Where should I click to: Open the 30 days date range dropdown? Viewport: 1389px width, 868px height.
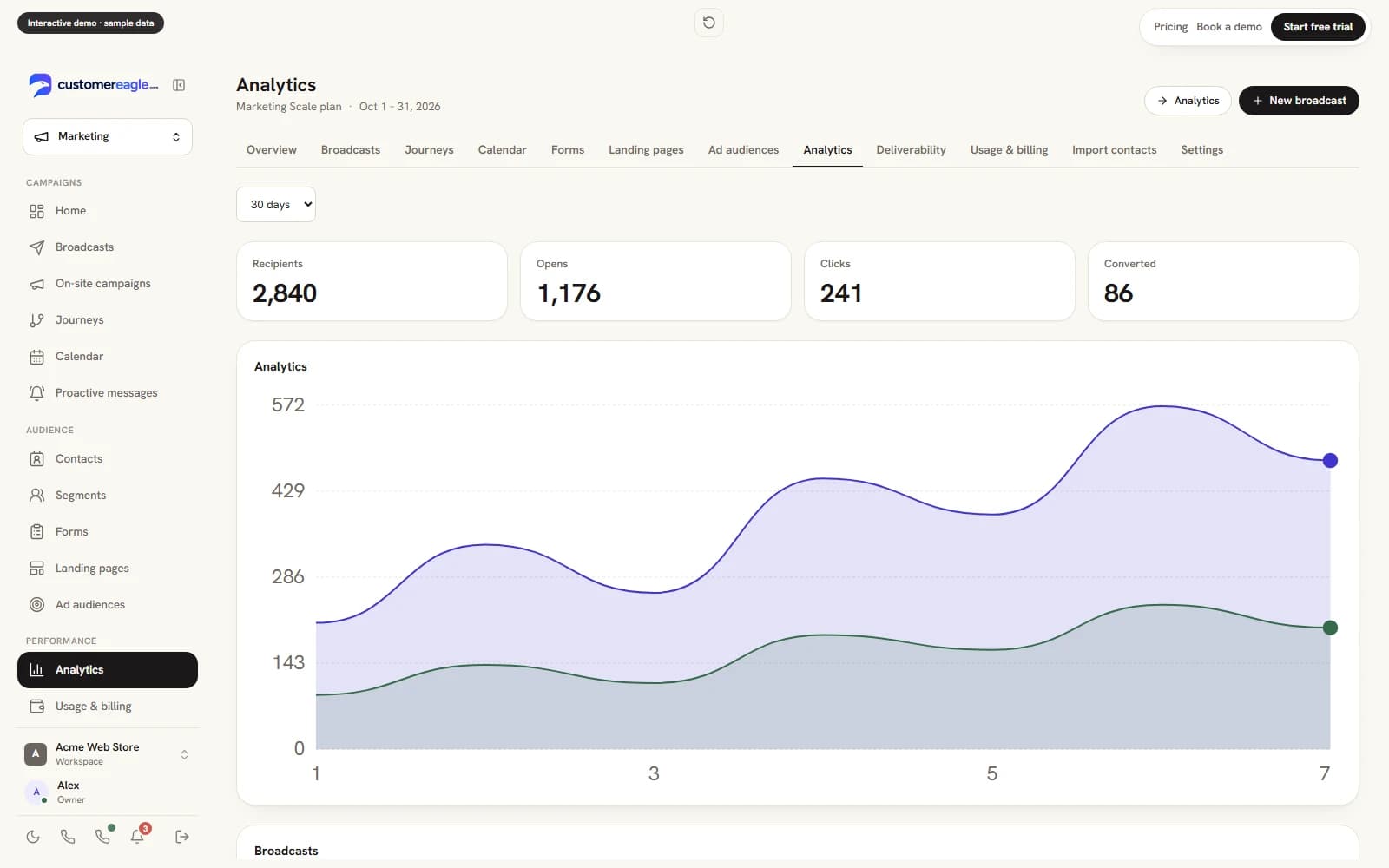pos(276,205)
